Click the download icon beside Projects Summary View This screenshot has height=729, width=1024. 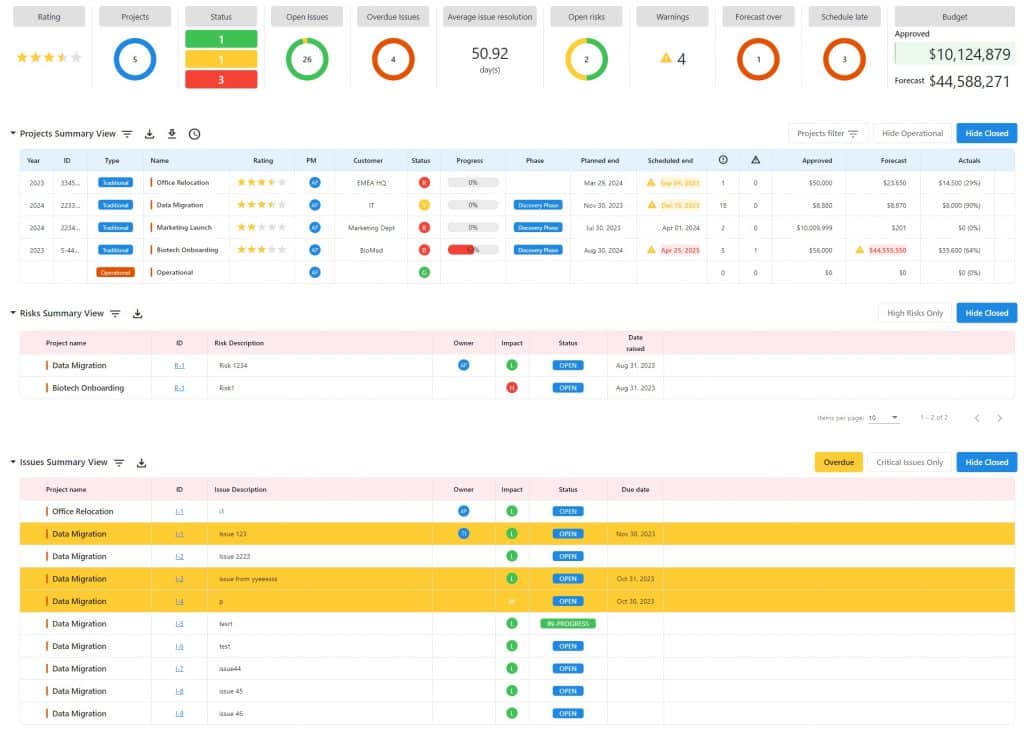coord(150,134)
